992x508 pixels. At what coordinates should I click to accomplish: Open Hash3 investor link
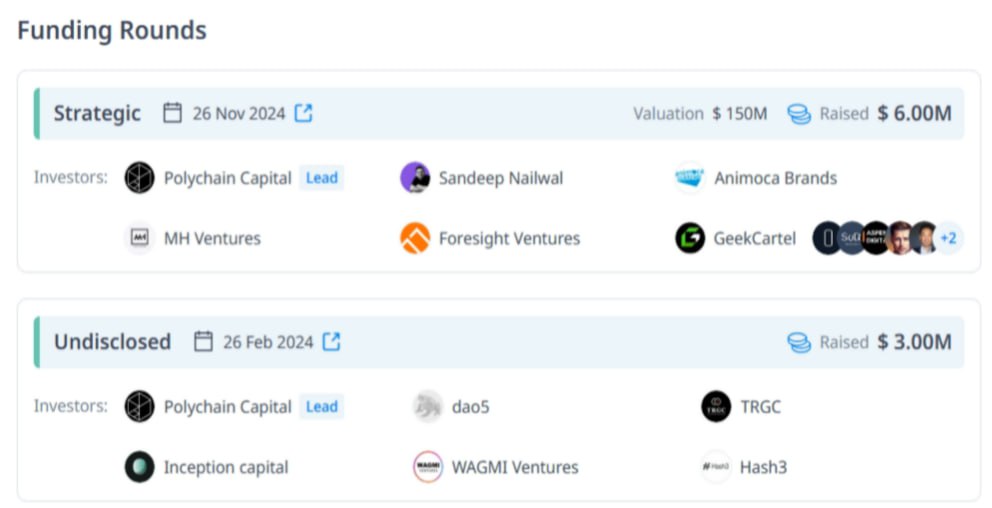pyautogui.click(x=763, y=468)
